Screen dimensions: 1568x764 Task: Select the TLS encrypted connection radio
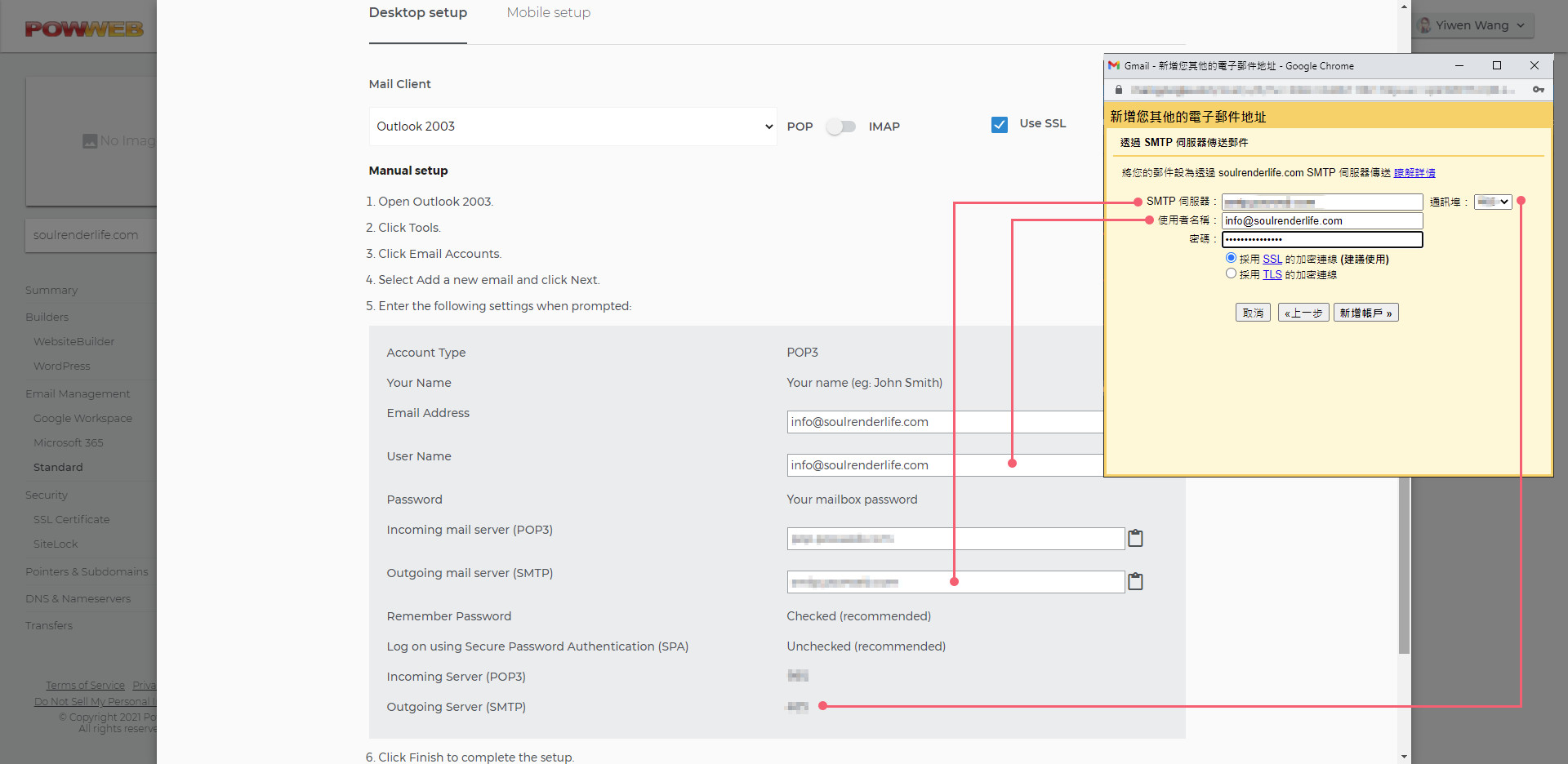1231,273
